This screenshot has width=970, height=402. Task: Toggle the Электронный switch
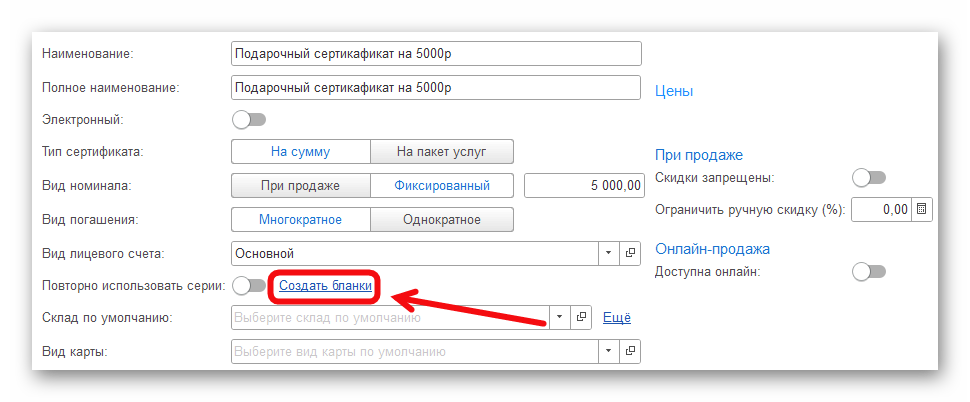pyautogui.click(x=249, y=119)
